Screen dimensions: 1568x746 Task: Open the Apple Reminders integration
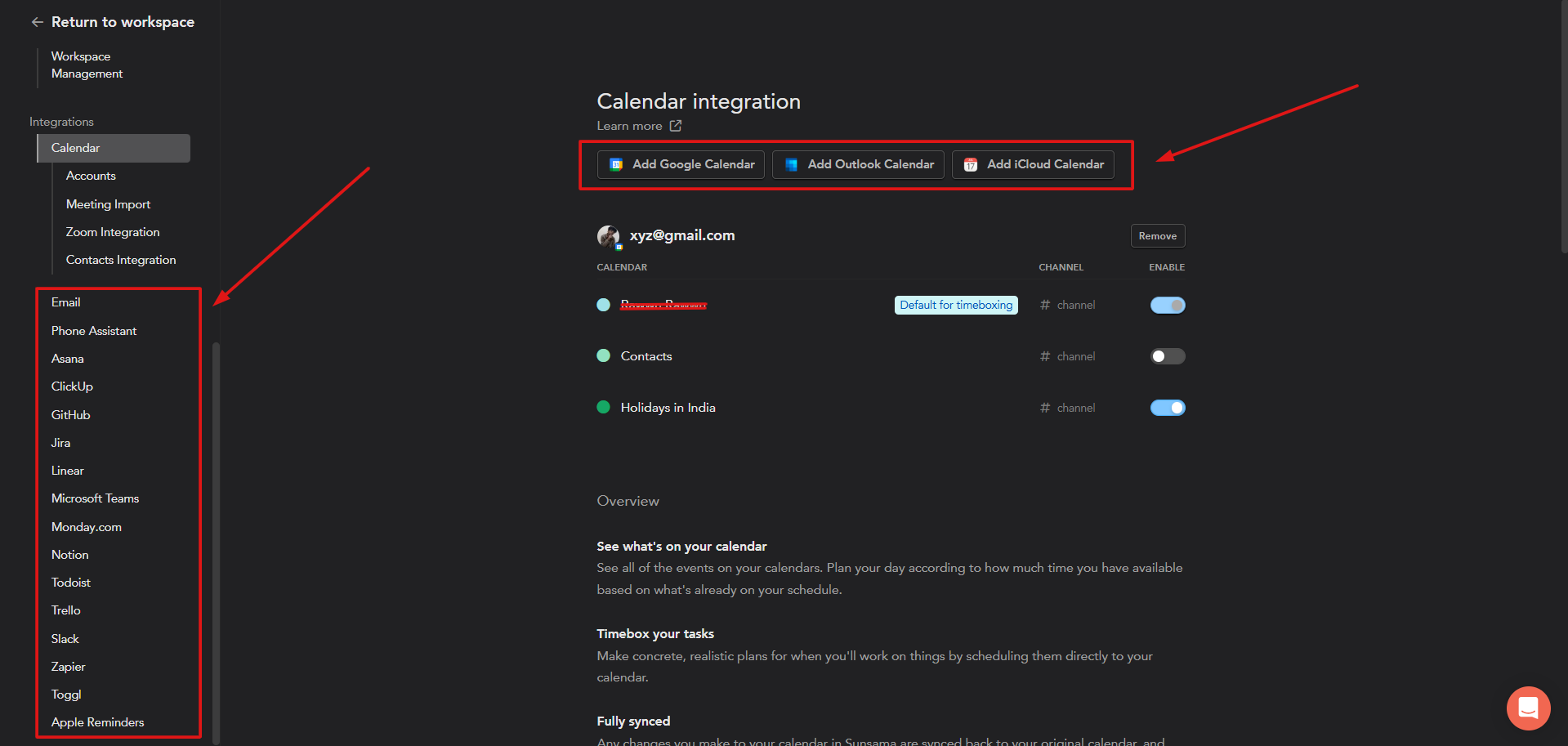[97, 722]
